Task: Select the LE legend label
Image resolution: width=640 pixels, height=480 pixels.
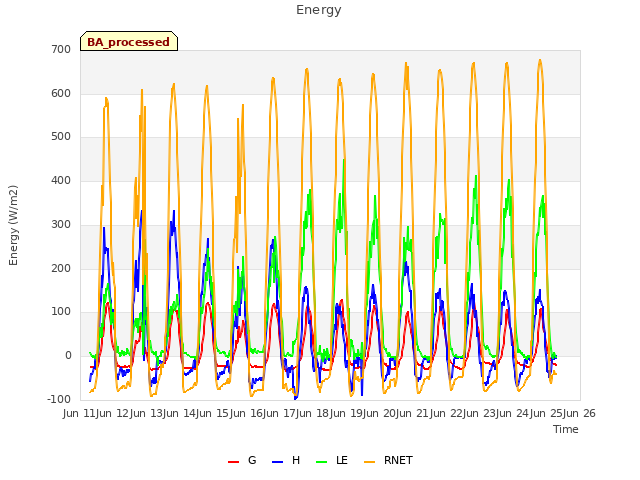Action: [342, 460]
